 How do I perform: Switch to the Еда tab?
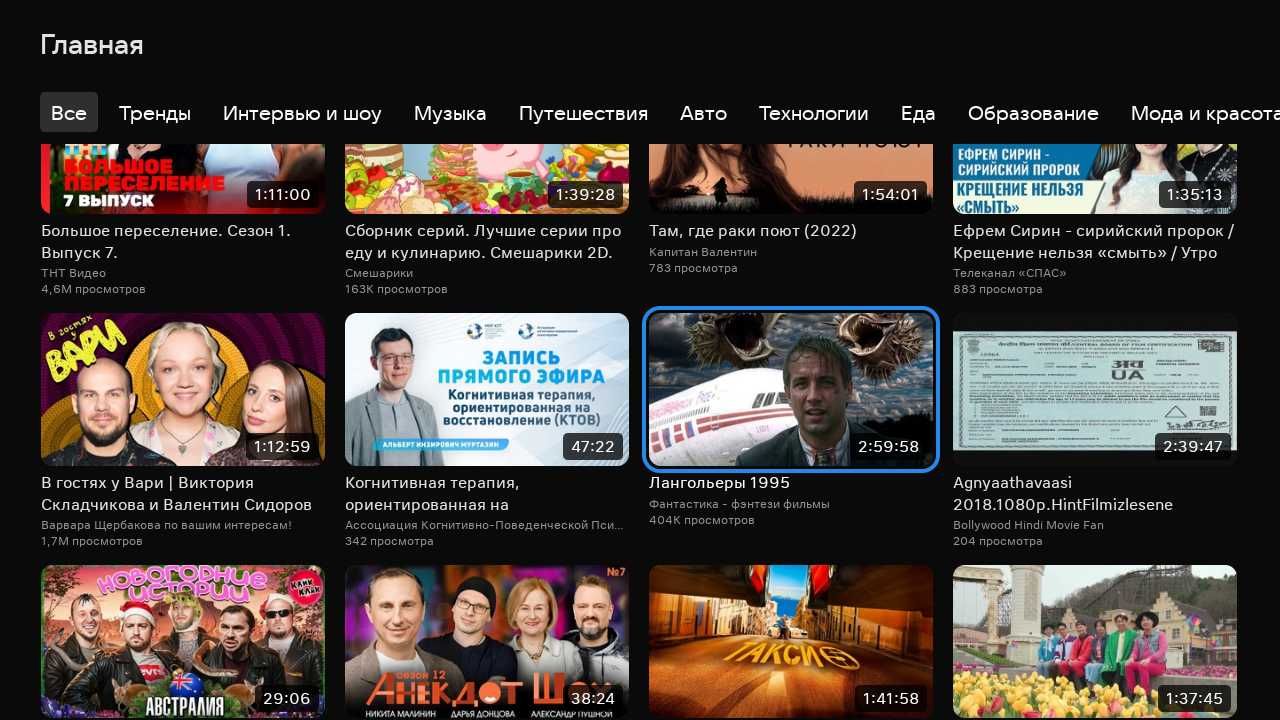(x=918, y=113)
